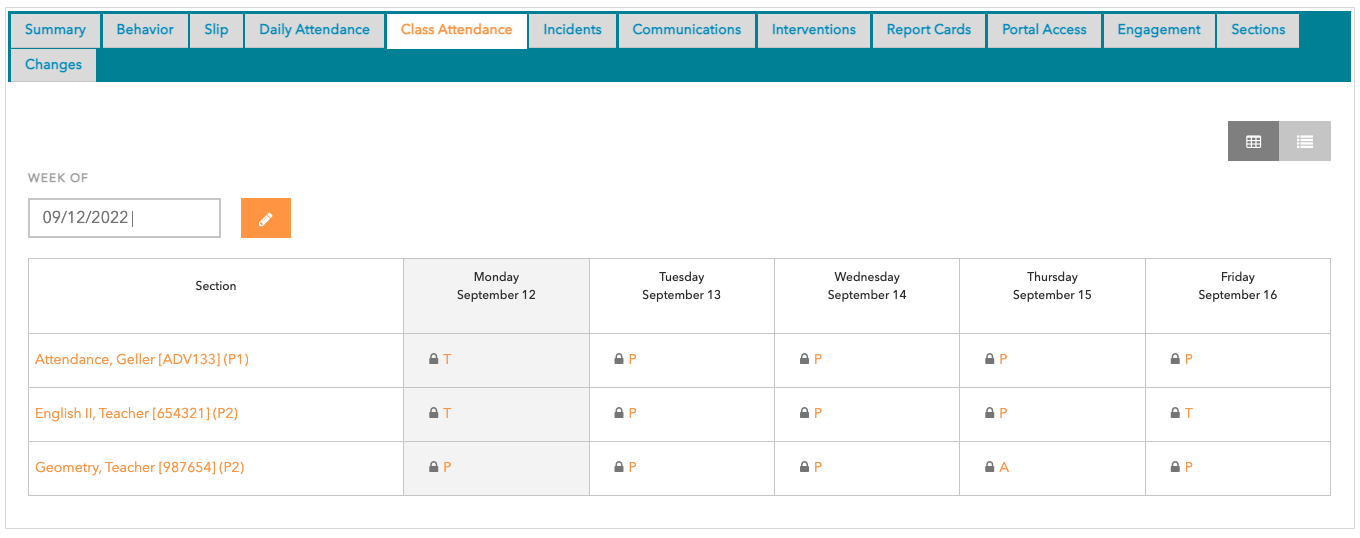Open English II, Teacher [654321] link
The image size is (1360, 538).
(x=136, y=414)
